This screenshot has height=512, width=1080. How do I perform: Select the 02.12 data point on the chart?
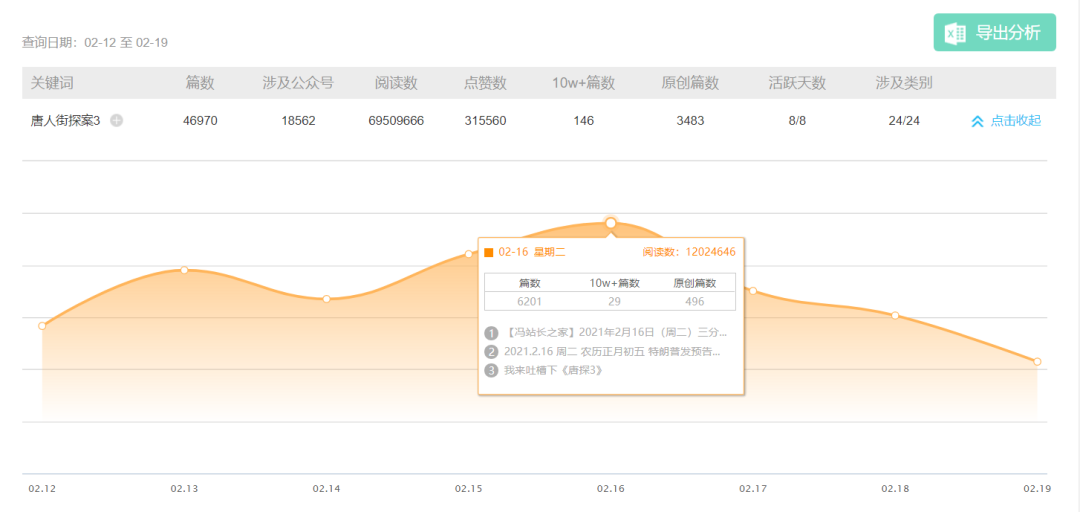(x=42, y=325)
